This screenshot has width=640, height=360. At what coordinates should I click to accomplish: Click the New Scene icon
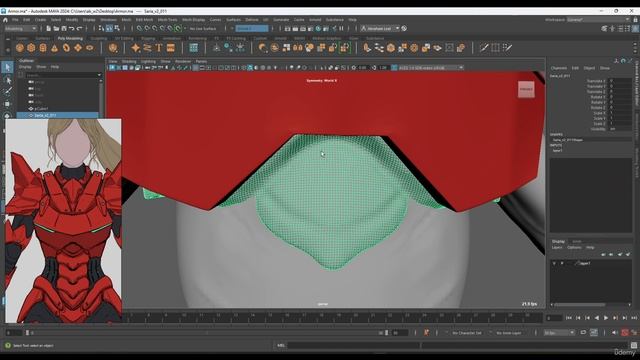(x=48, y=29)
